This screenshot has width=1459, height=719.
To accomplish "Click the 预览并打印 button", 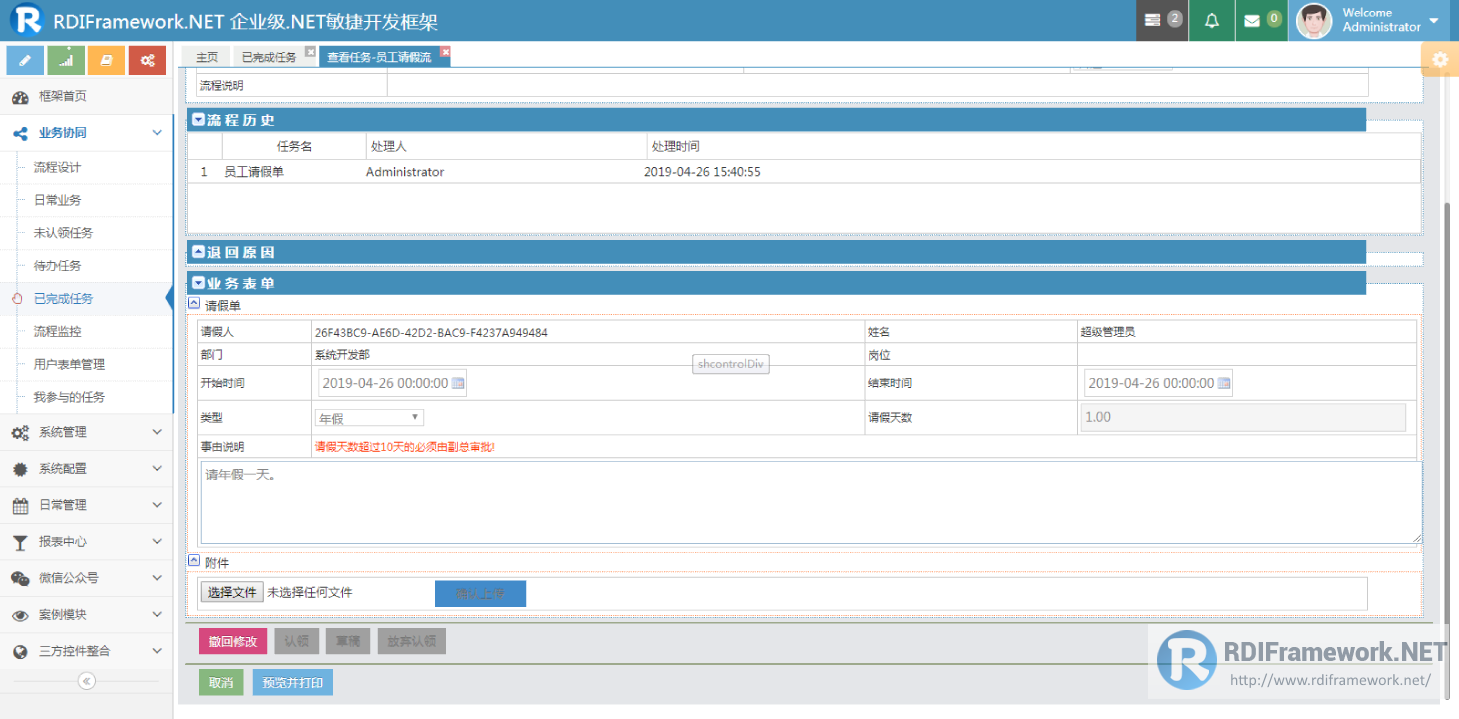I will click(x=293, y=683).
